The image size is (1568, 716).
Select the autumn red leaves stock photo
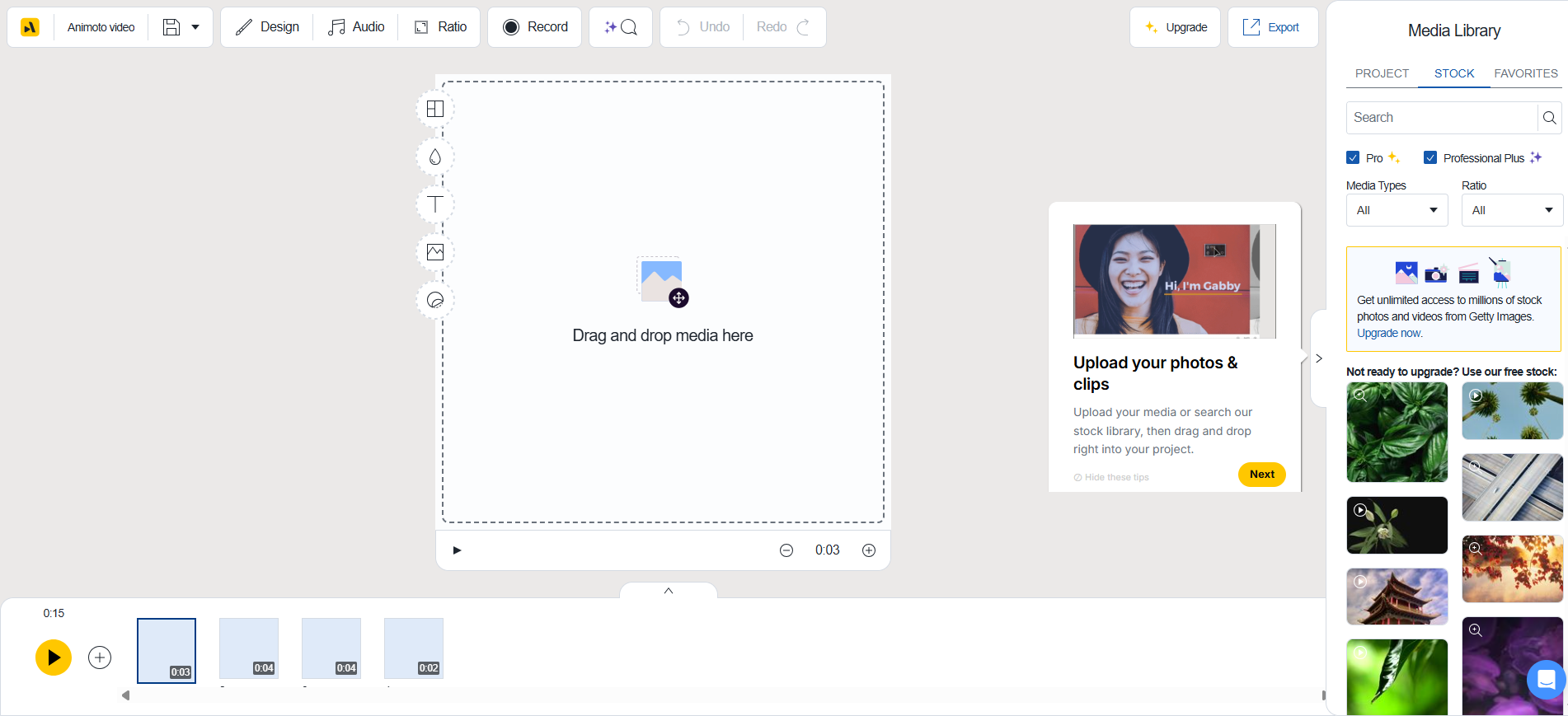[x=1513, y=569]
